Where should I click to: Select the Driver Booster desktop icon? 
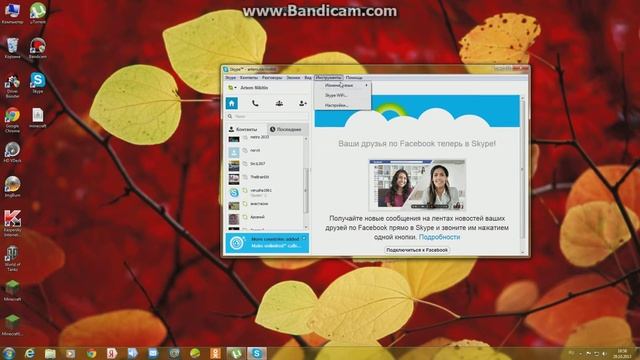[12, 86]
